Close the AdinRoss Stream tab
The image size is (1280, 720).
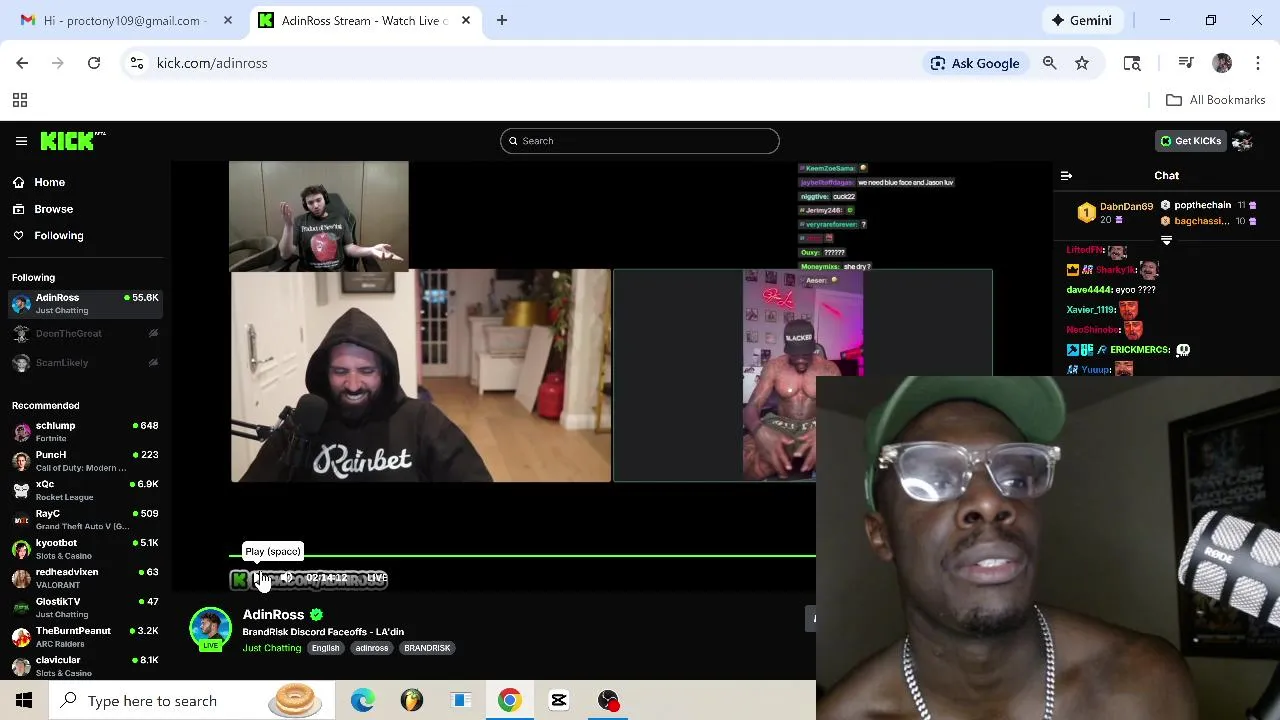coord(466,20)
